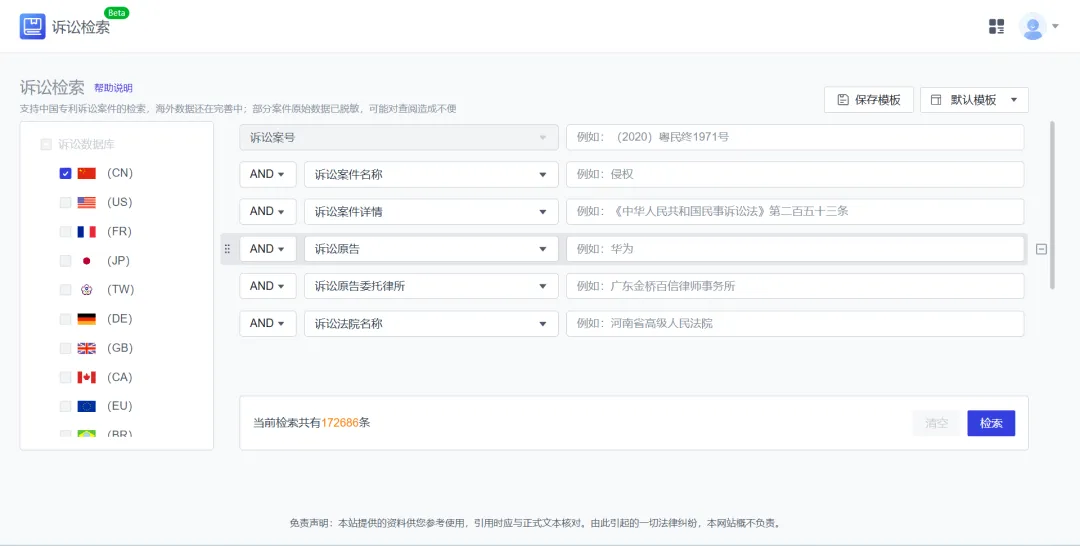Check the (JP) database checkbox
The width and height of the screenshot is (1080, 546).
(x=65, y=261)
